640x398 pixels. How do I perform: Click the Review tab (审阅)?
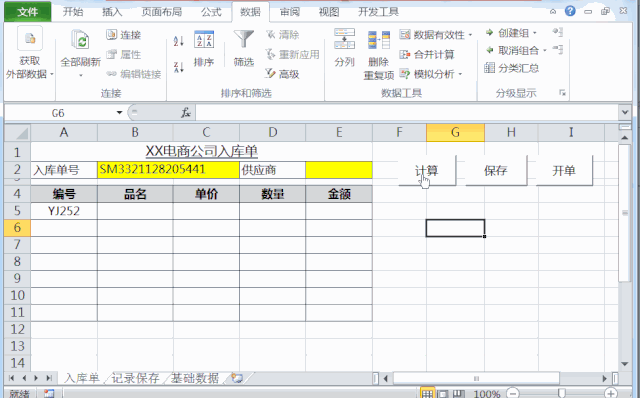point(289,12)
